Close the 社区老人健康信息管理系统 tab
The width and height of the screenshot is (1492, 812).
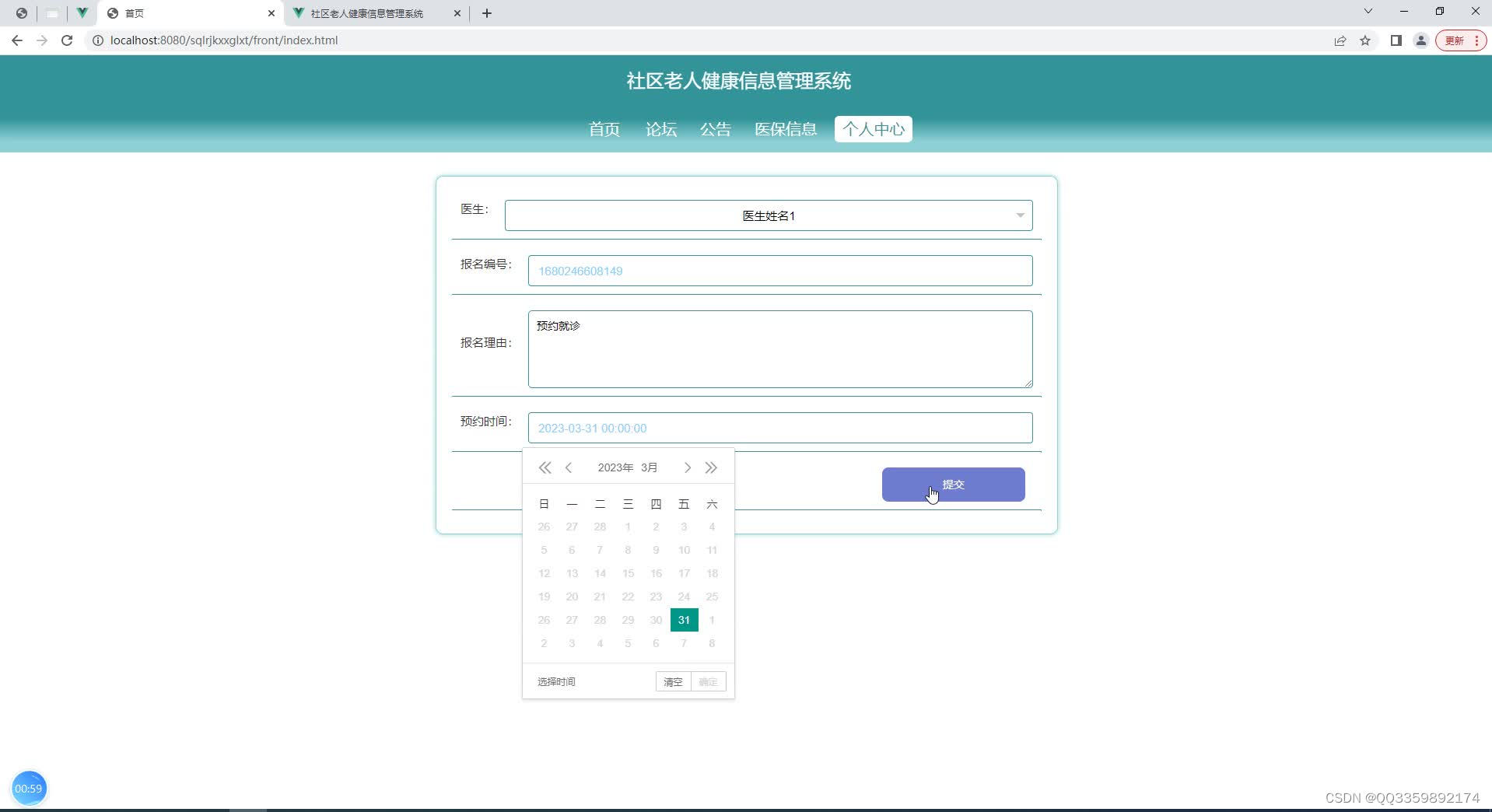pos(457,13)
